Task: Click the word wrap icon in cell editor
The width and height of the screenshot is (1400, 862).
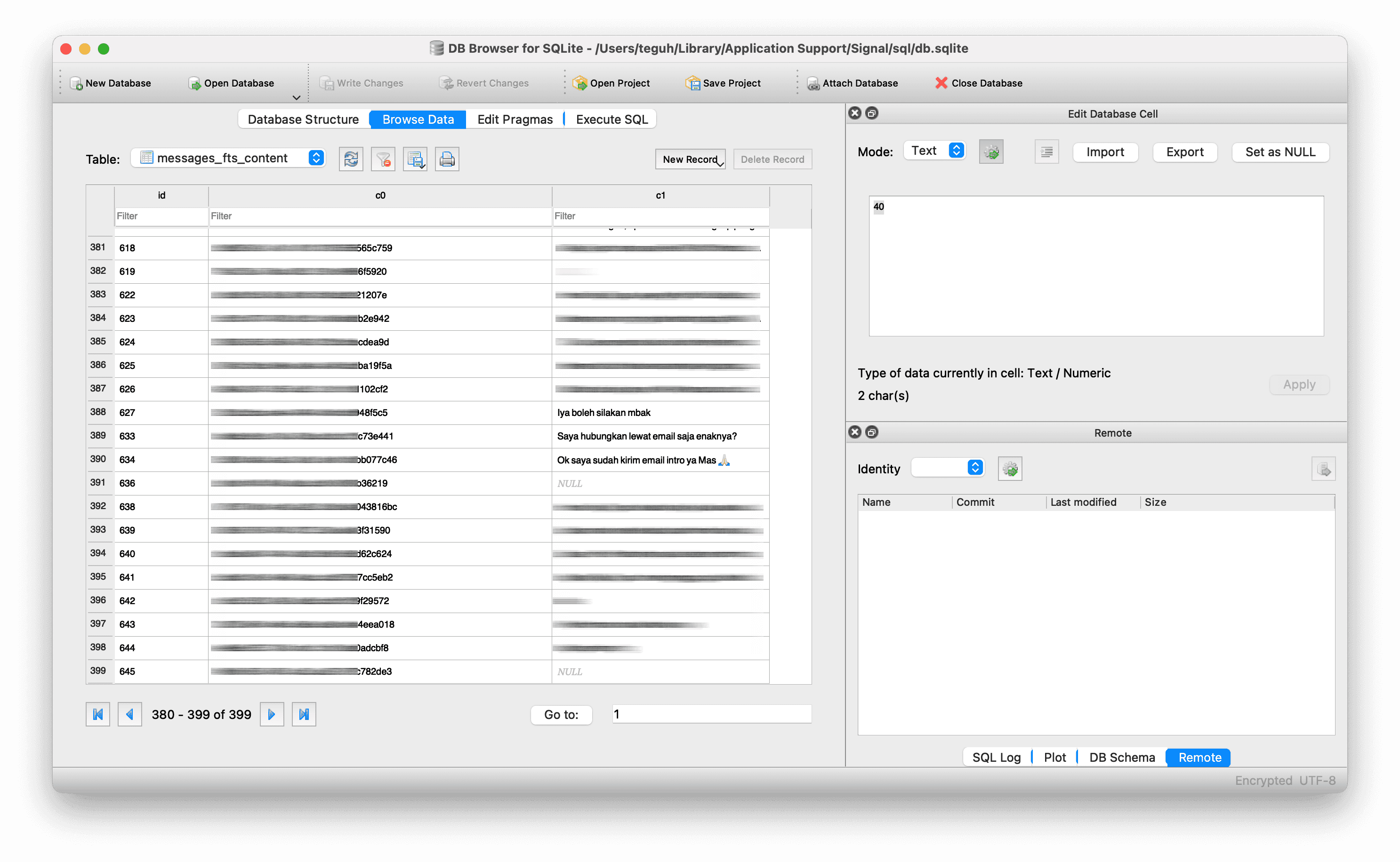Action: [1046, 152]
